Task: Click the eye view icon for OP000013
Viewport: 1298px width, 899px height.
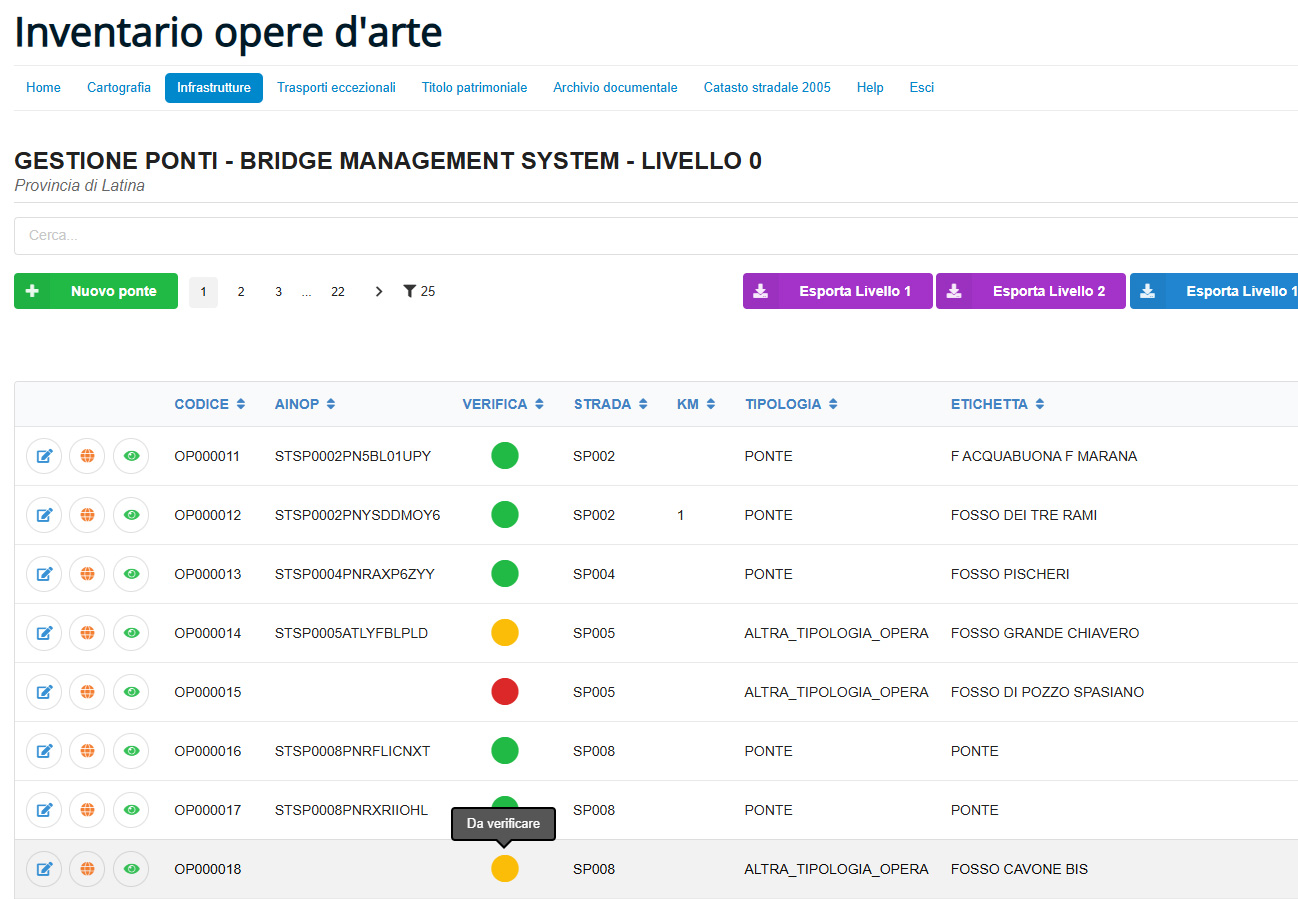Action: click(130, 574)
